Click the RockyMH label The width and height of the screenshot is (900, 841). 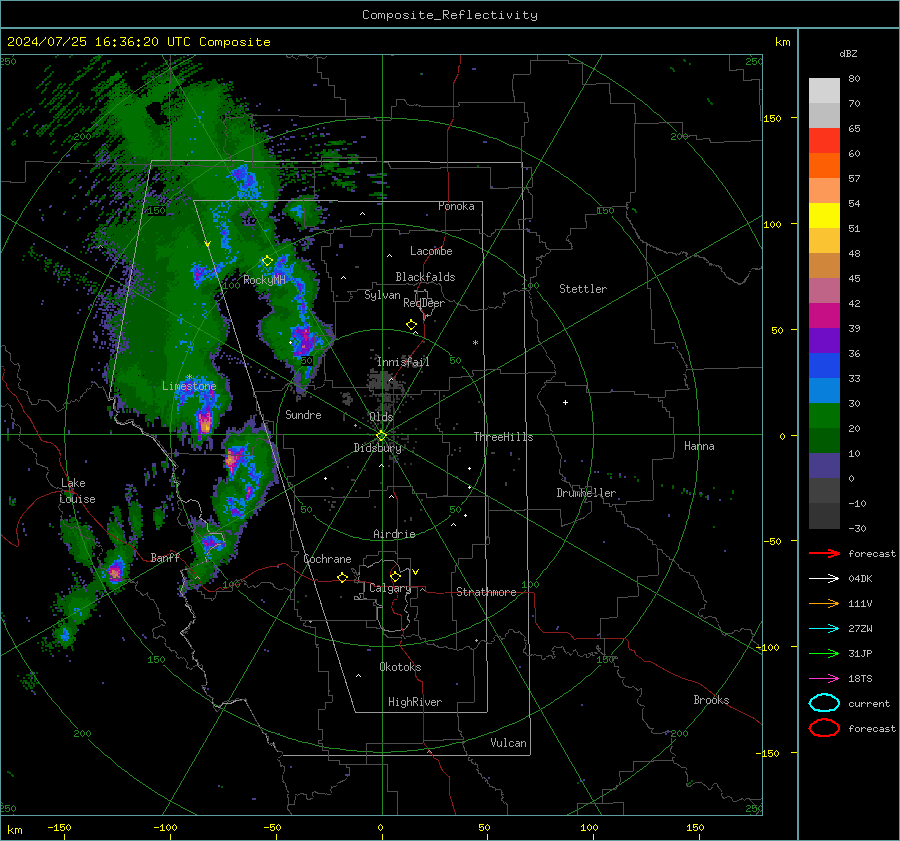coord(264,280)
